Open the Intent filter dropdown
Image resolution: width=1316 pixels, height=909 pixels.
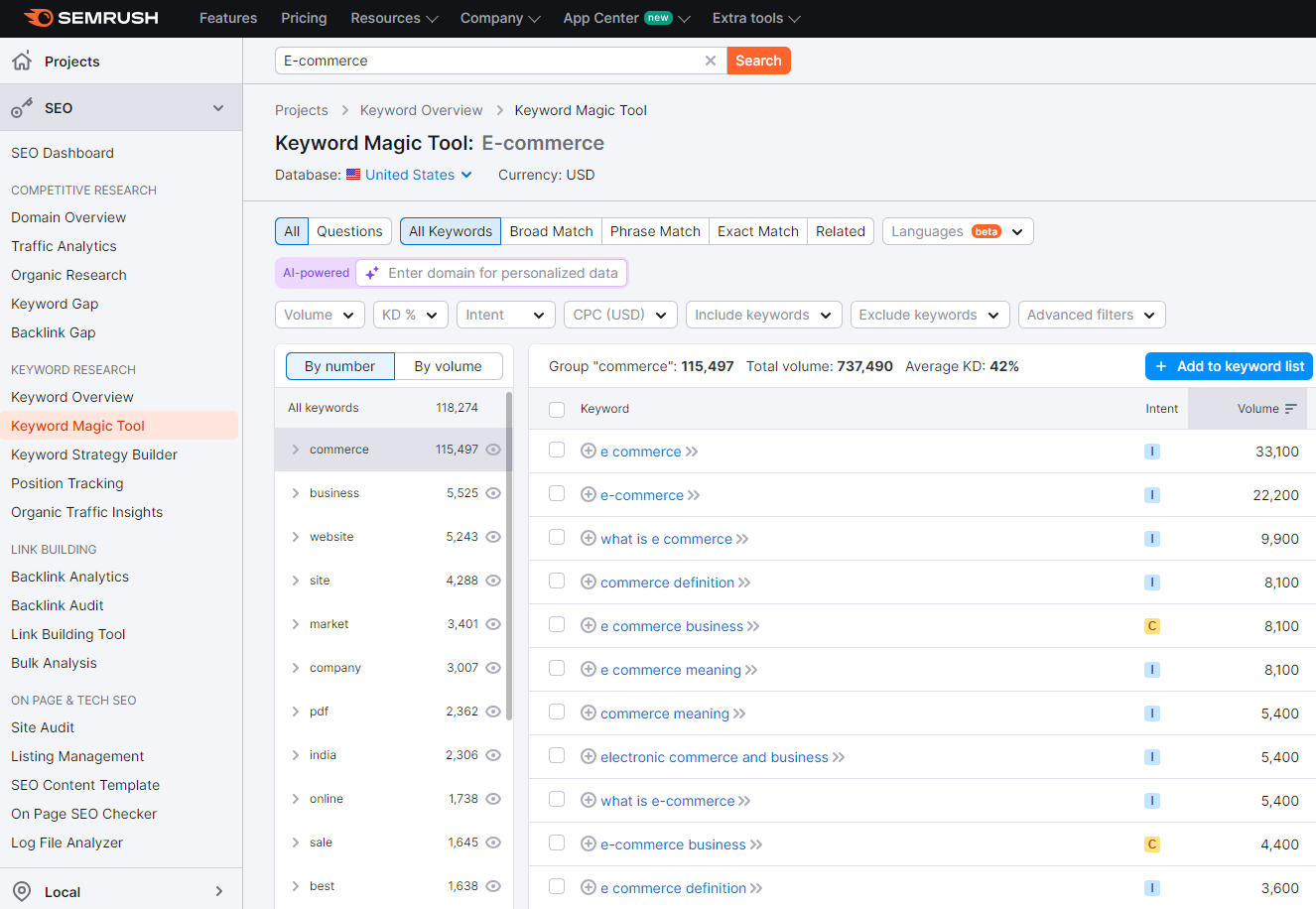506,315
